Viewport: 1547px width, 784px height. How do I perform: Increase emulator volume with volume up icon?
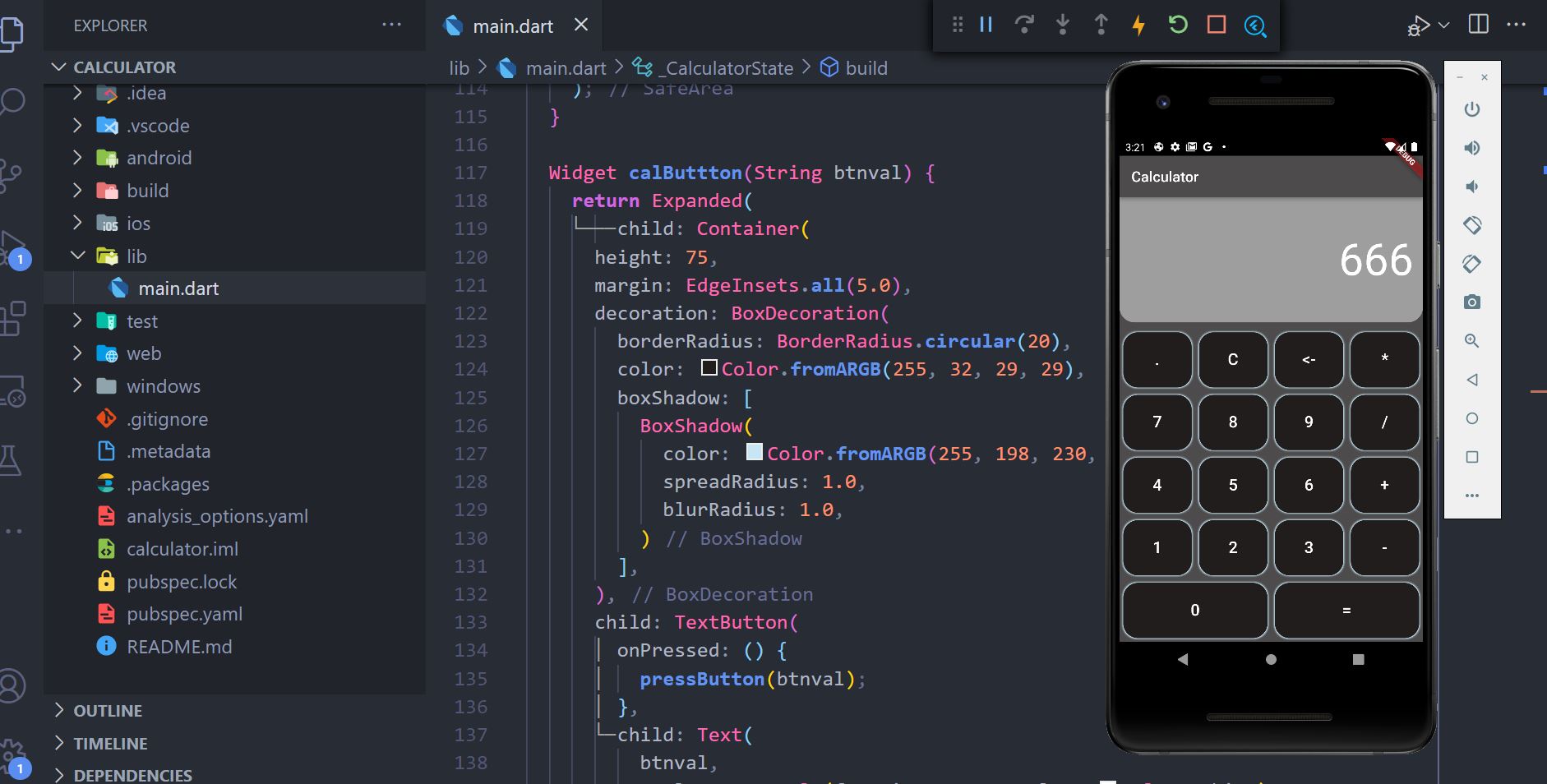[x=1473, y=148]
